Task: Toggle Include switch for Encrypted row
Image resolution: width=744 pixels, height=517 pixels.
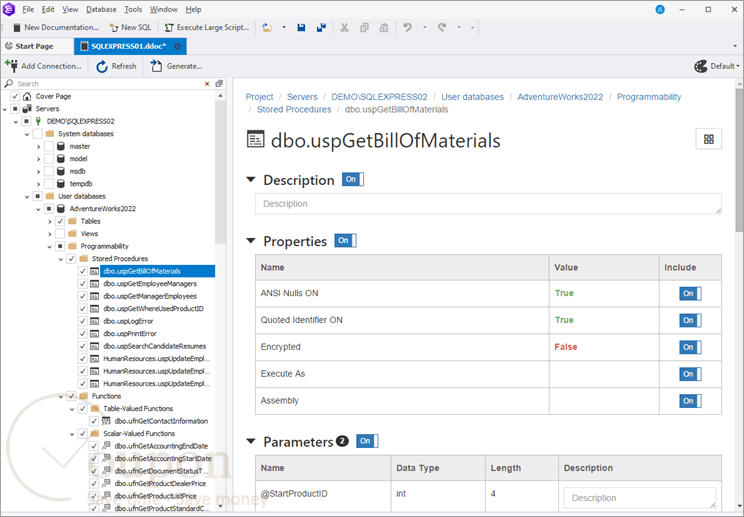Action: coord(690,347)
